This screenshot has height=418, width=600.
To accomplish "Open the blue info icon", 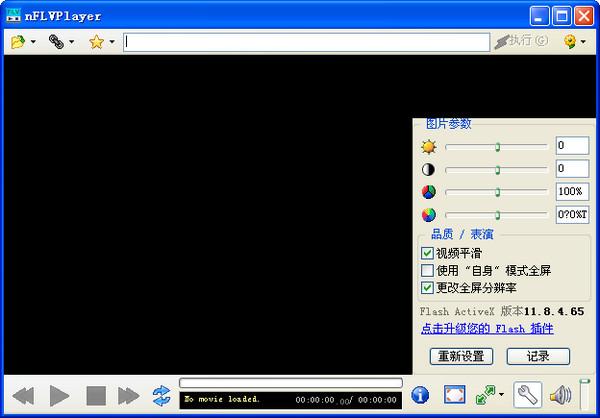I will (421, 395).
